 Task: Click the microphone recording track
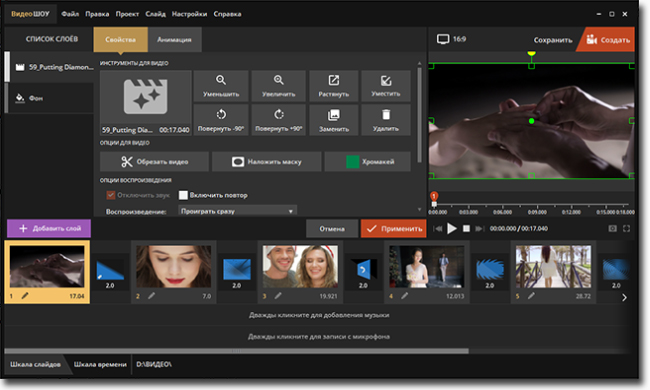point(319,337)
